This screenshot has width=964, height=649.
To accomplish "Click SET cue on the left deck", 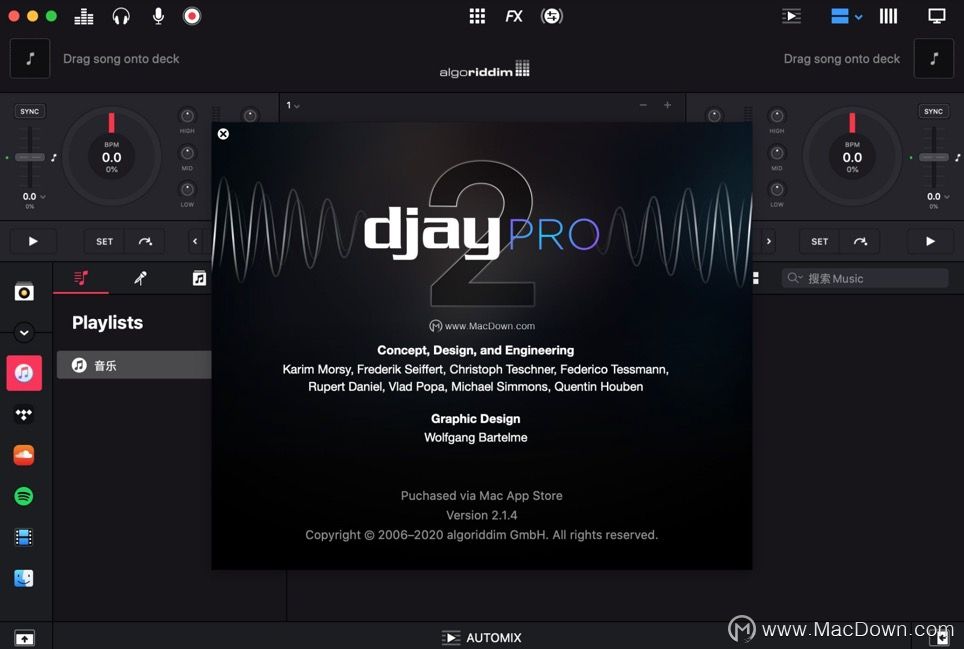I will 105,242.
